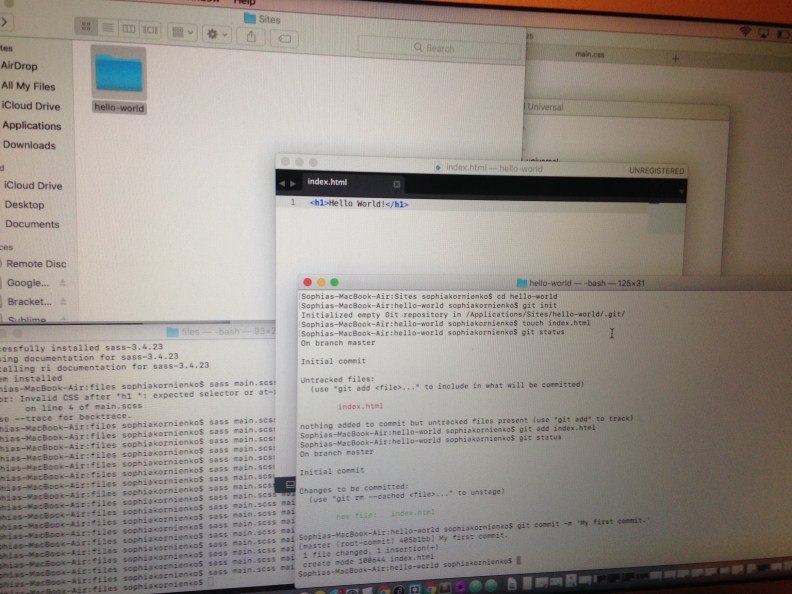Select the index.html tab in Sublime

pyautogui.click(x=328, y=183)
